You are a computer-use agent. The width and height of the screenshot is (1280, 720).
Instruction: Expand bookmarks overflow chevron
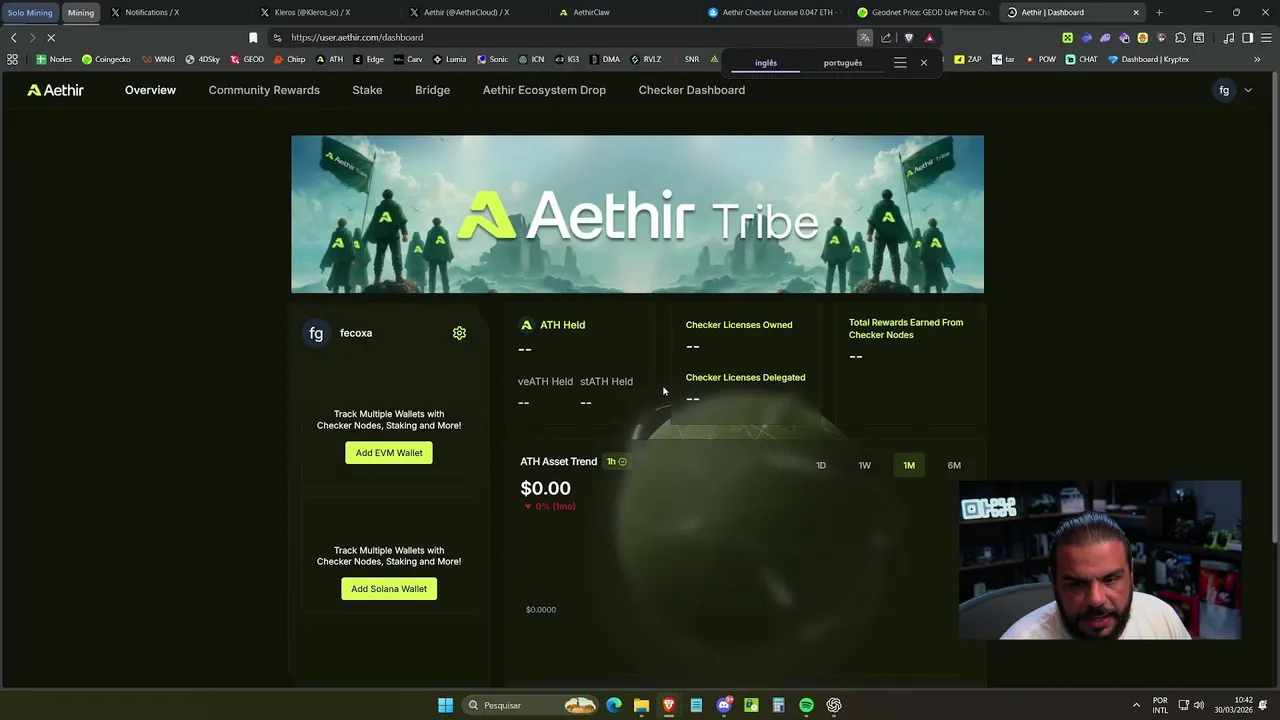tap(1257, 59)
